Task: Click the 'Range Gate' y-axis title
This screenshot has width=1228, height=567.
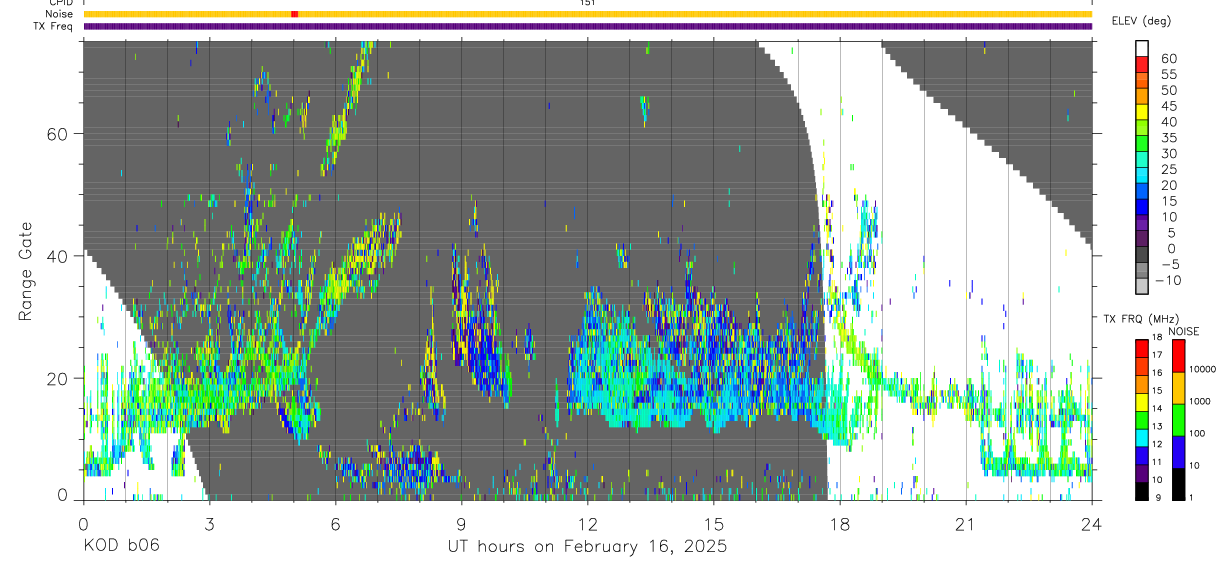Action: [23, 271]
